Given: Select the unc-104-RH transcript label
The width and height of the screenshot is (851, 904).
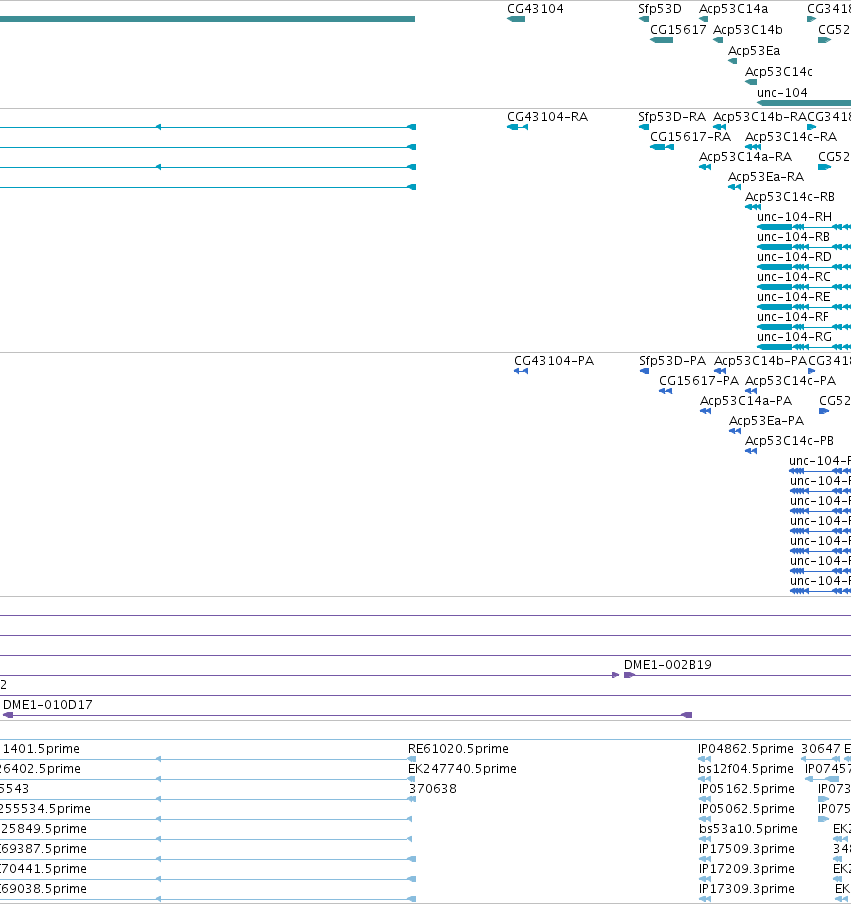Looking at the screenshot, I should (794, 217).
